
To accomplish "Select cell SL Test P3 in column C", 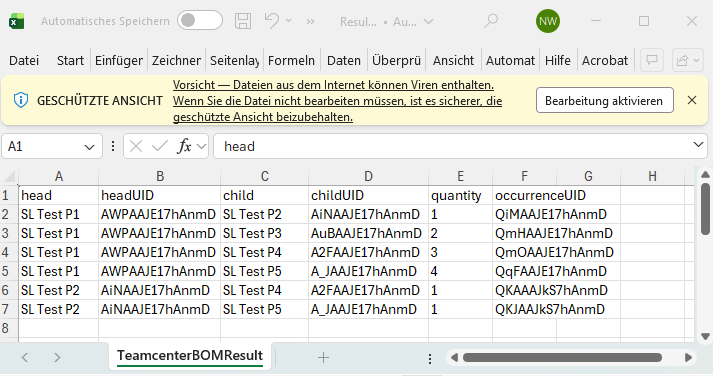I will (x=265, y=233).
